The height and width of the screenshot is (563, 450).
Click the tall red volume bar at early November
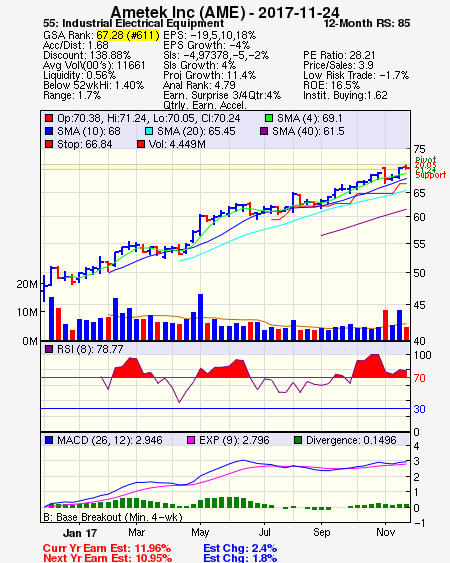click(386, 325)
